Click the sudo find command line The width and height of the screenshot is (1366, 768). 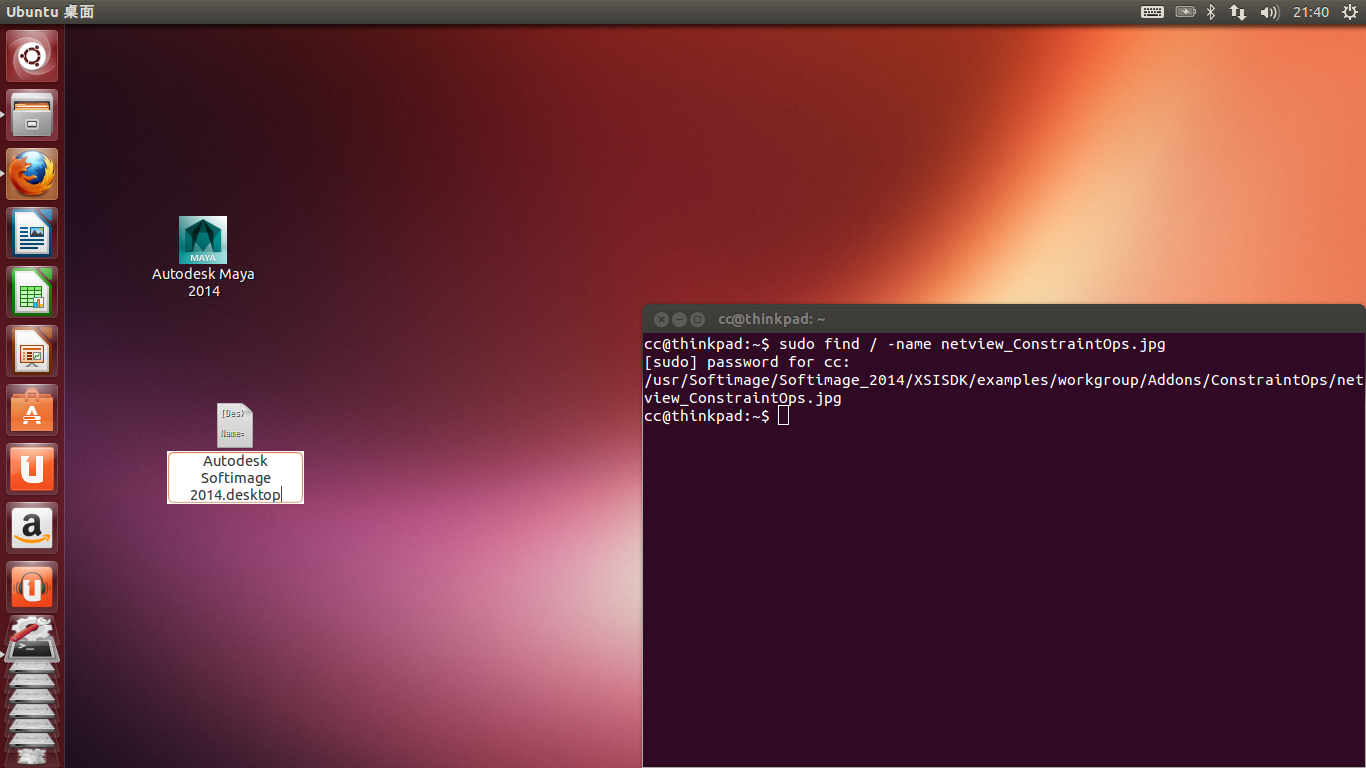[905, 344]
